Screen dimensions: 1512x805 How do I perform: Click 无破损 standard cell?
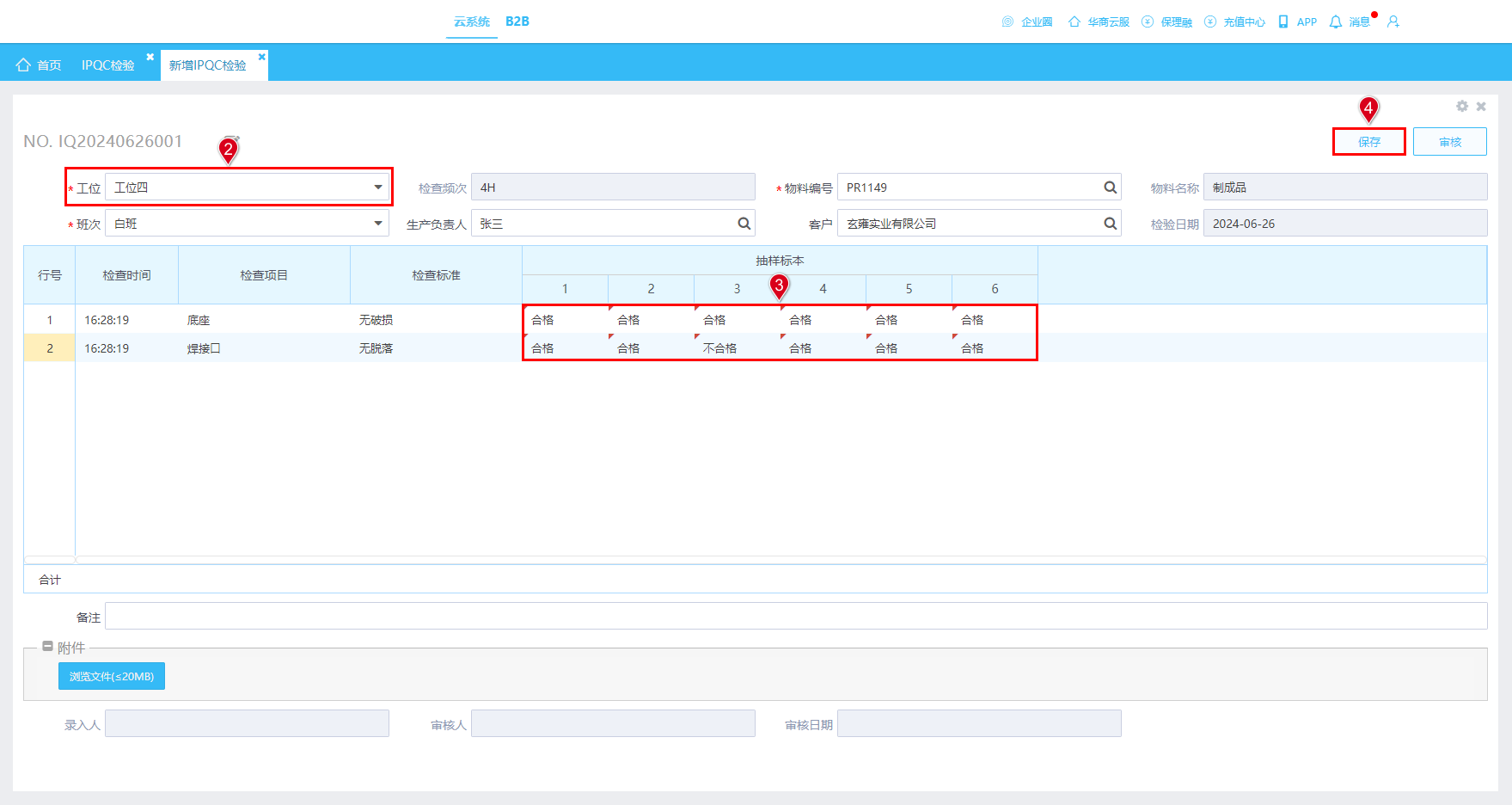tap(436, 319)
